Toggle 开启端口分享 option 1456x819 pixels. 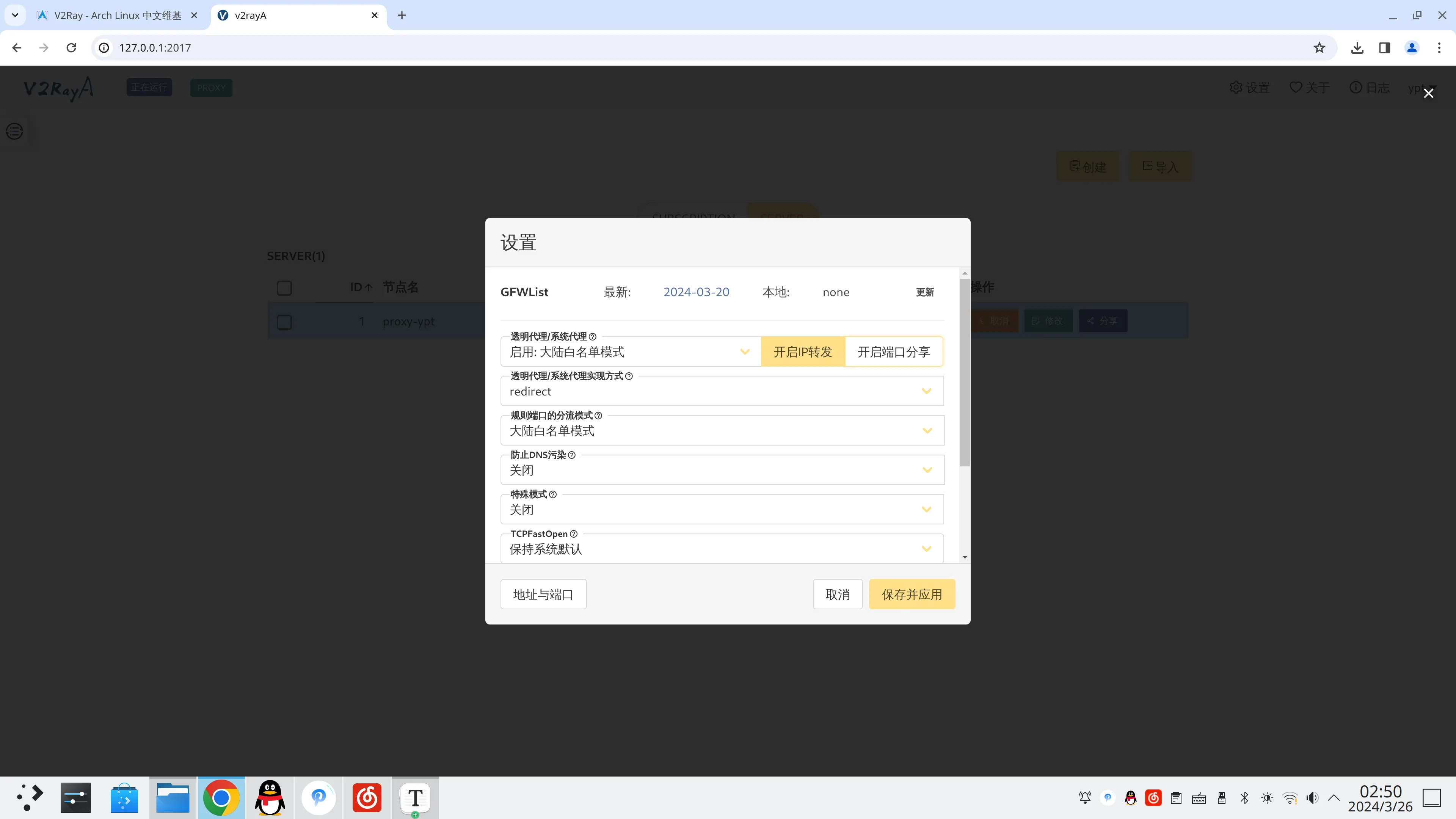tap(894, 352)
